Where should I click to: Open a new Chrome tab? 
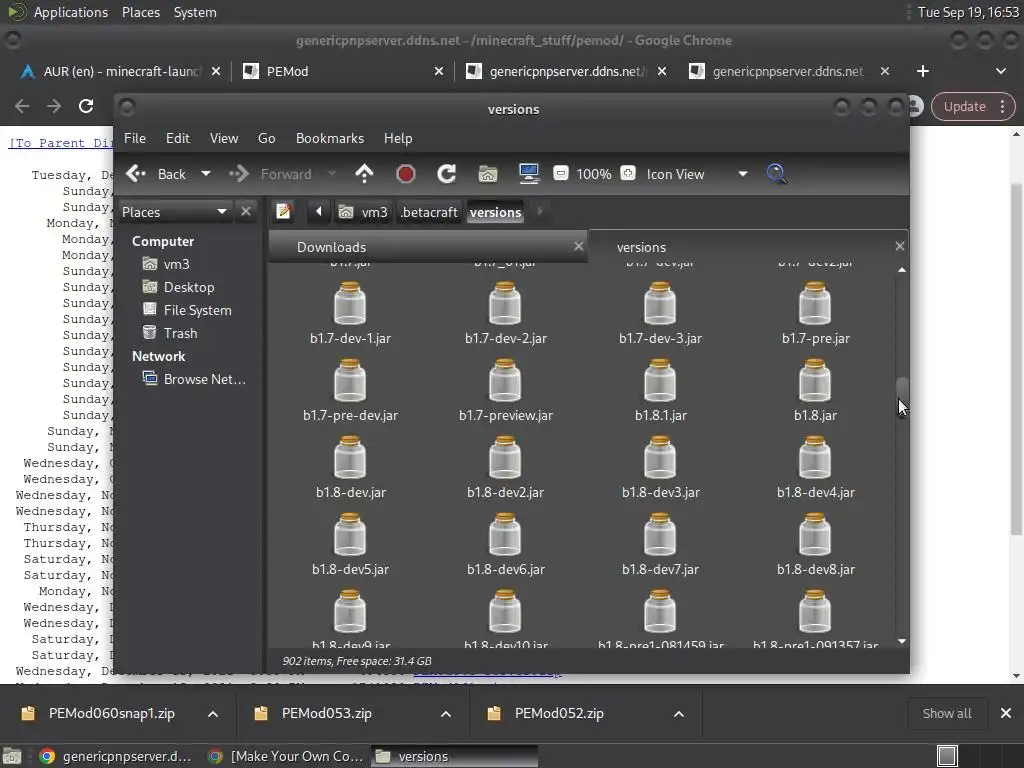923,71
